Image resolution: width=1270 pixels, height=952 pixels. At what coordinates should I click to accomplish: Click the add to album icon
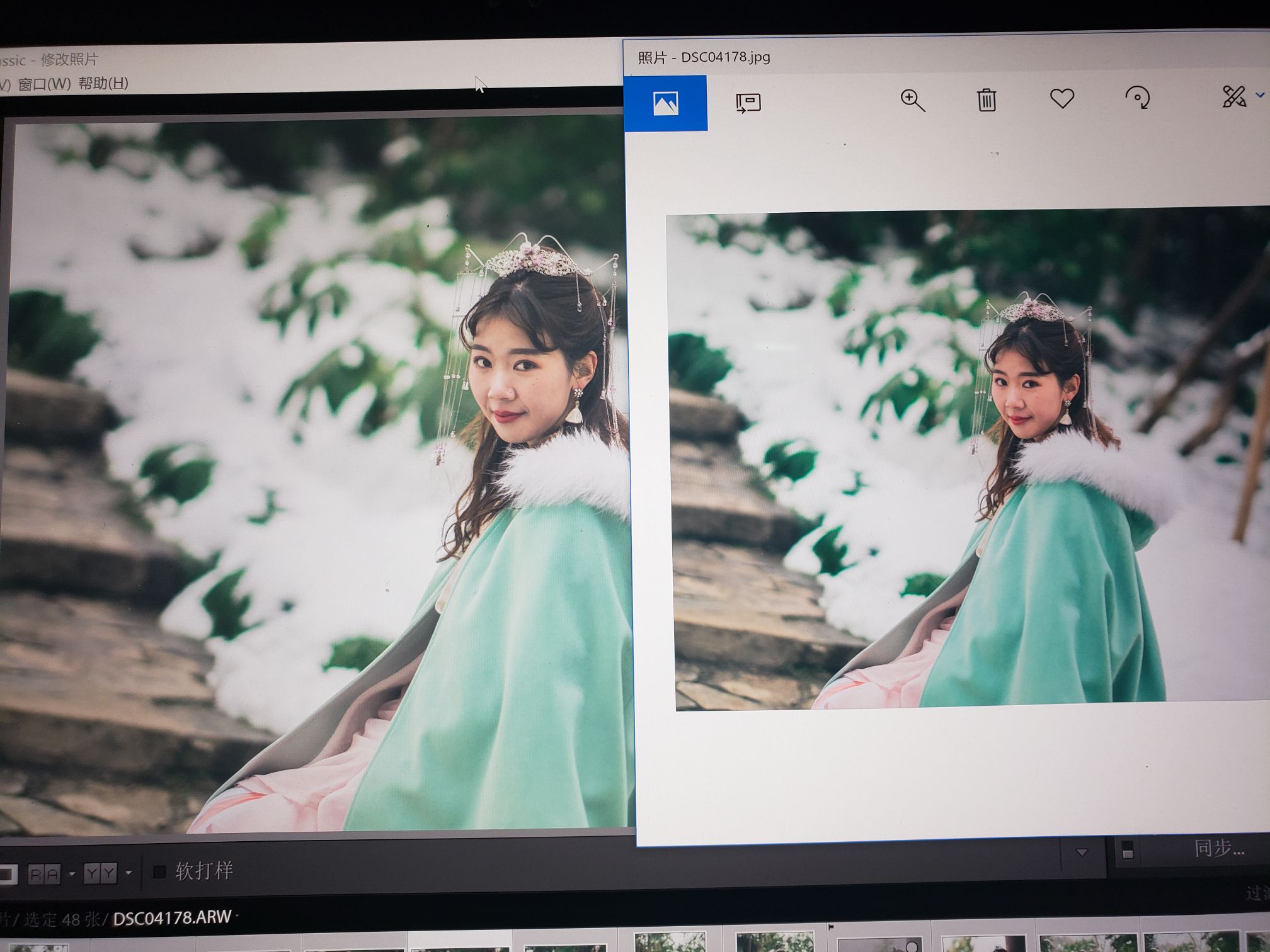coord(748,103)
